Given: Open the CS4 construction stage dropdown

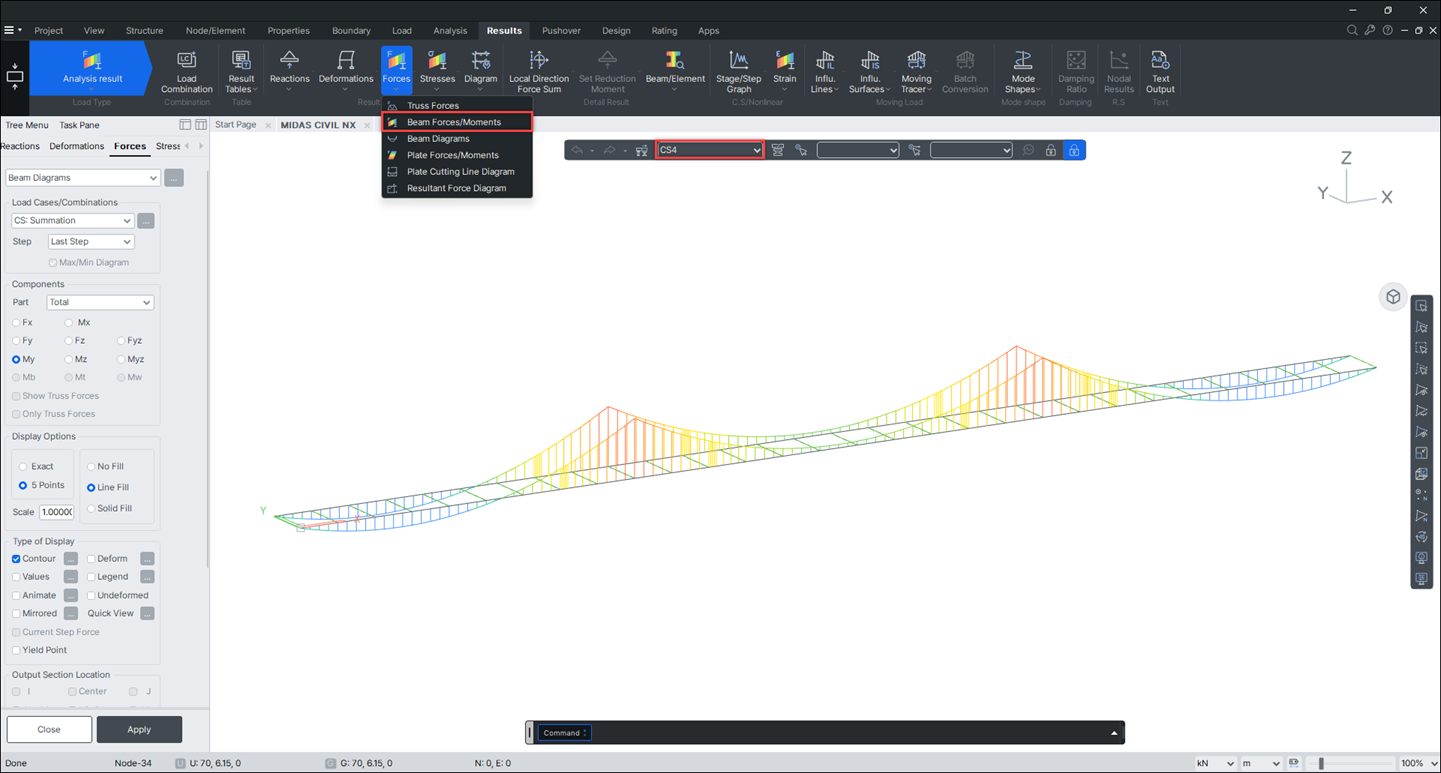Looking at the screenshot, I should (x=710, y=150).
